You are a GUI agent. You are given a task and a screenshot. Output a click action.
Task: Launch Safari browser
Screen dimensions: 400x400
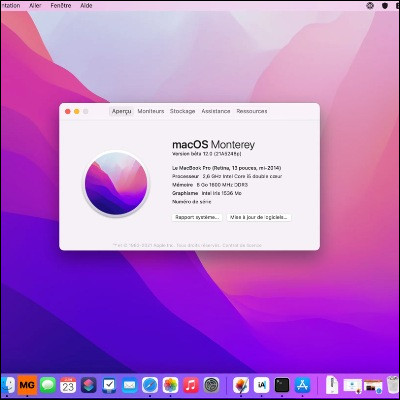150,385
